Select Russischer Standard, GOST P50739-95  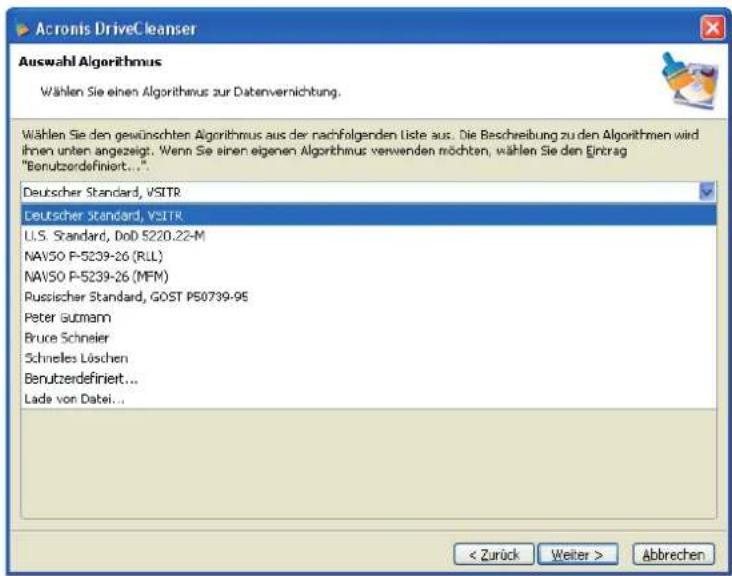(368, 297)
